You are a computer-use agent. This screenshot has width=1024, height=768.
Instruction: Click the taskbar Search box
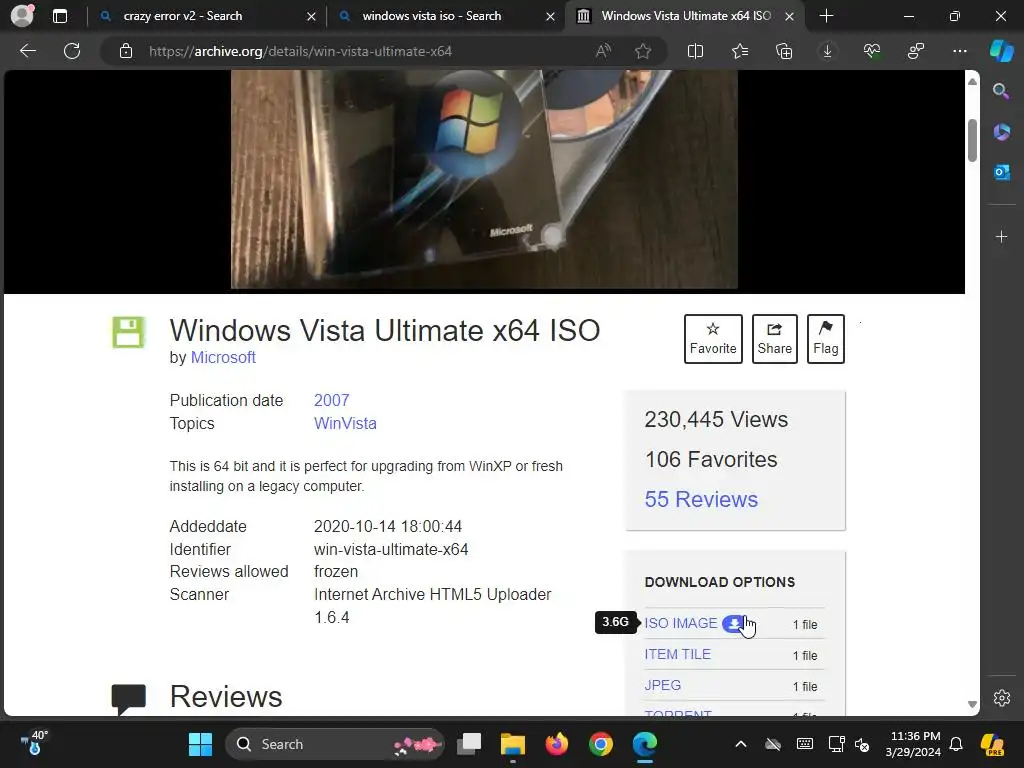click(334, 744)
